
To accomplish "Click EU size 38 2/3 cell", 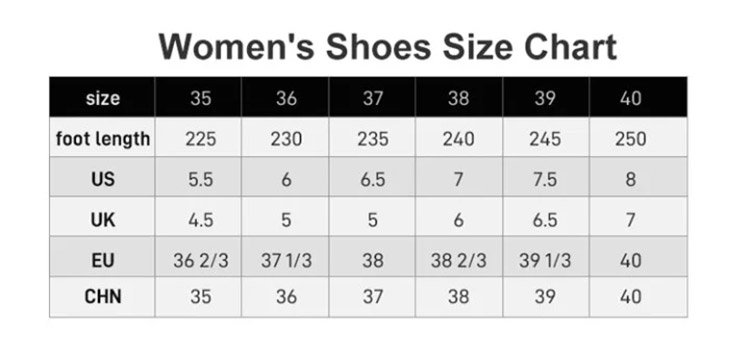I will [459, 258].
